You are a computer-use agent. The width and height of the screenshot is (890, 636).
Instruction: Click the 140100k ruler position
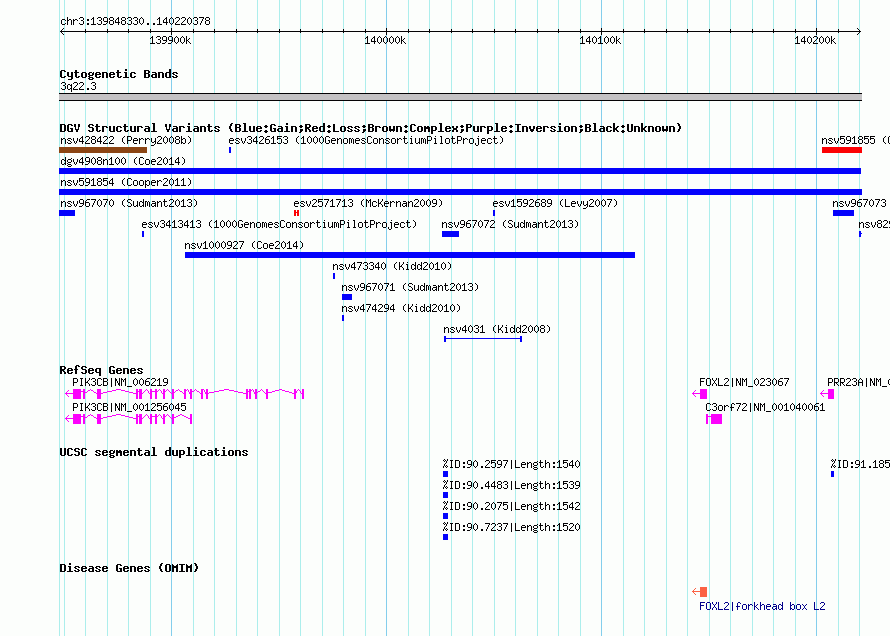tap(601, 40)
